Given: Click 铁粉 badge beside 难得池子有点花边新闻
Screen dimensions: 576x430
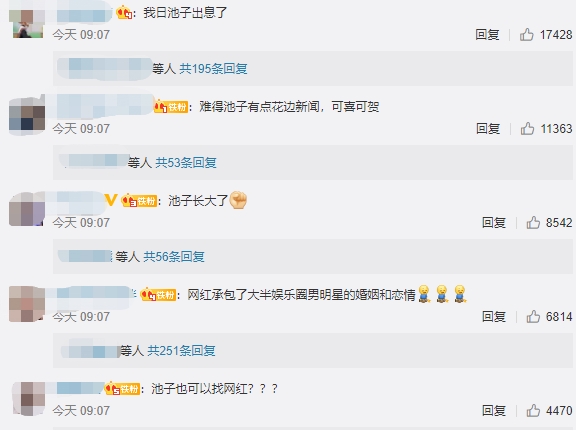Looking at the screenshot, I should pos(171,107).
